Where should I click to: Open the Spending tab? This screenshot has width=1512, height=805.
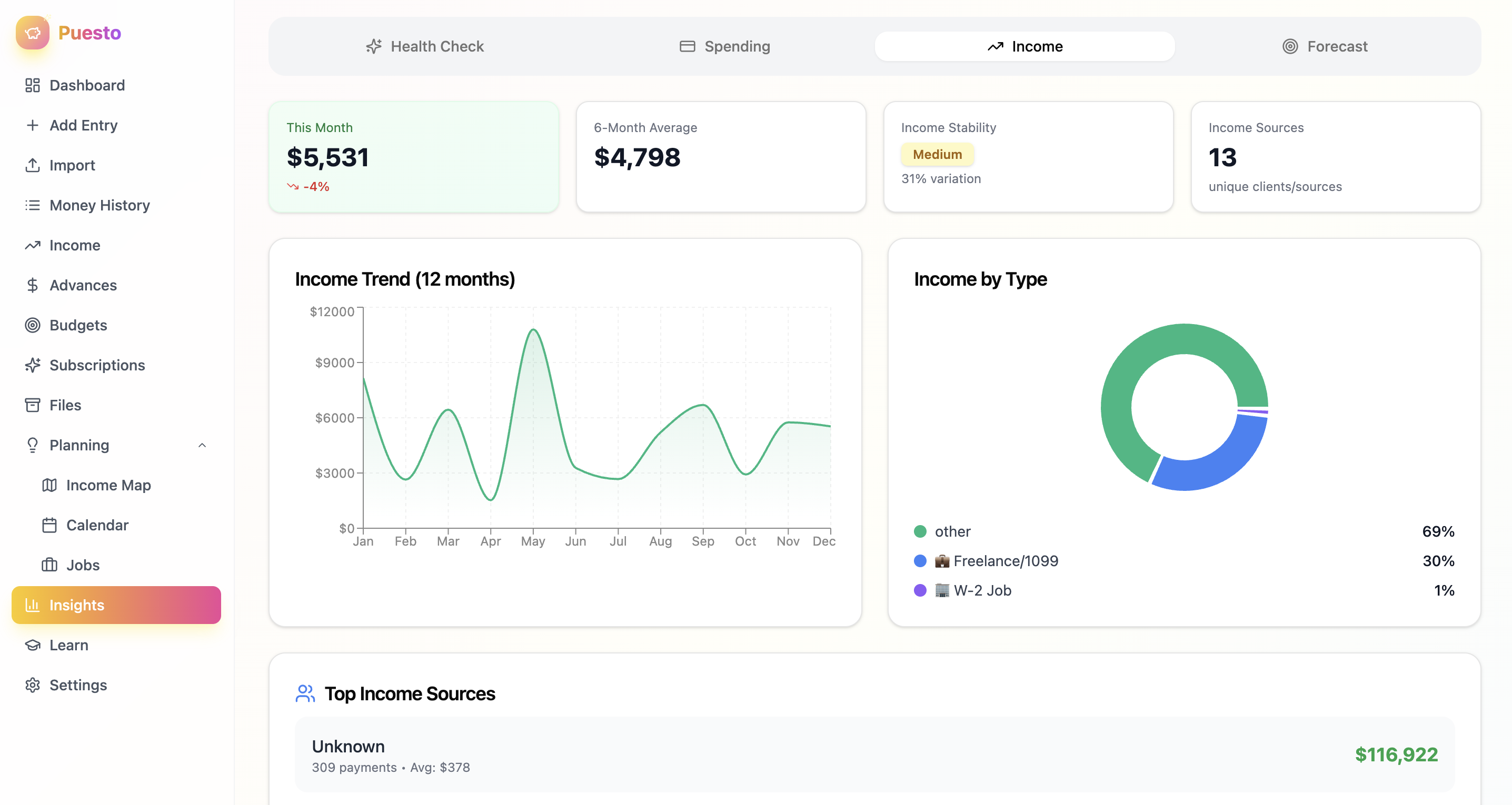point(724,46)
